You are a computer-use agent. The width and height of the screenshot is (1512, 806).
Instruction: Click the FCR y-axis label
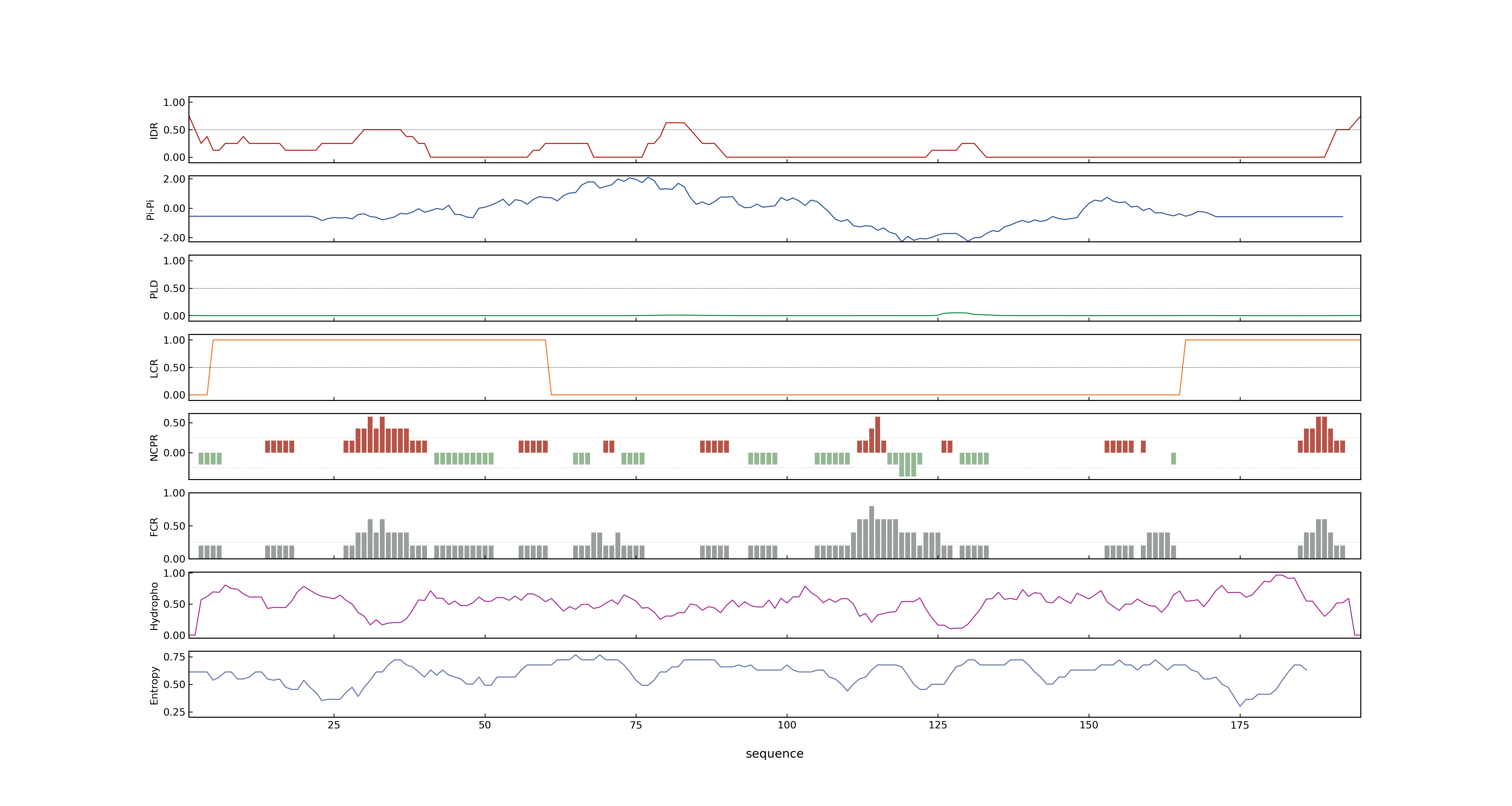(154, 526)
